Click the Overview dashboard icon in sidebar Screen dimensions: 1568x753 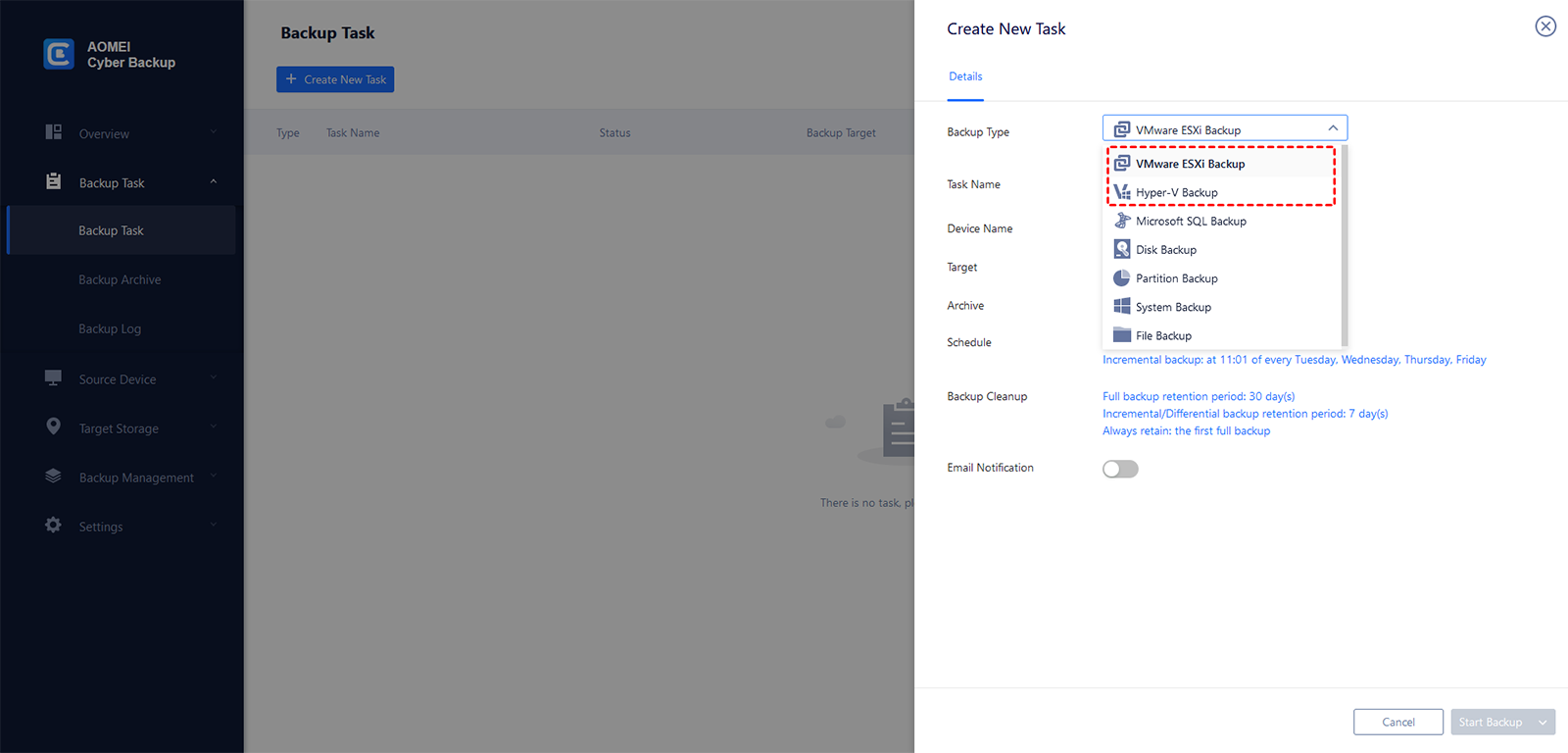coord(54,132)
